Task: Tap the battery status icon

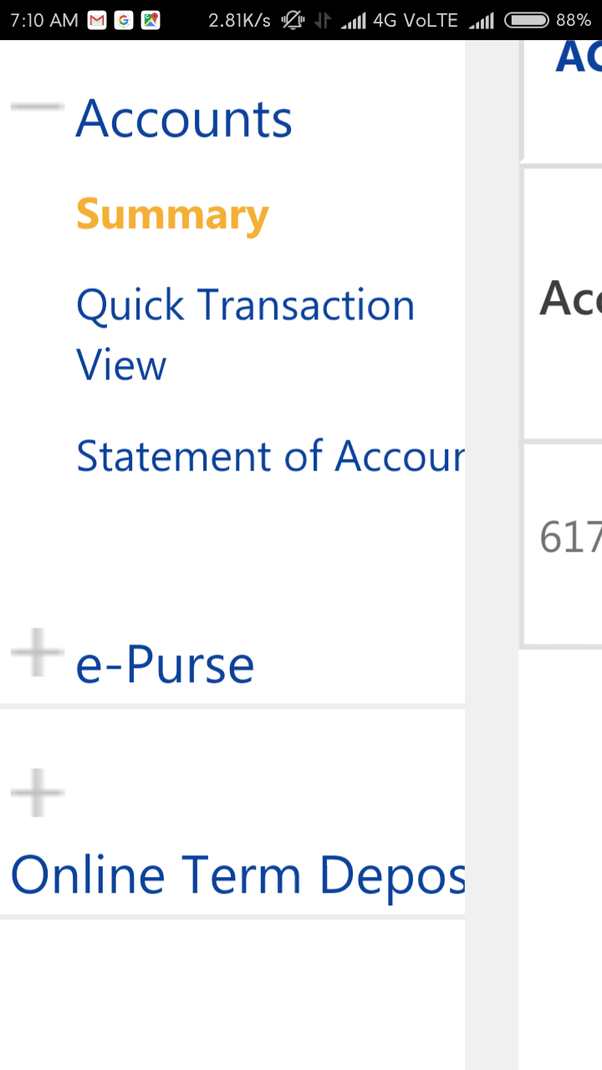Action: coord(526,20)
